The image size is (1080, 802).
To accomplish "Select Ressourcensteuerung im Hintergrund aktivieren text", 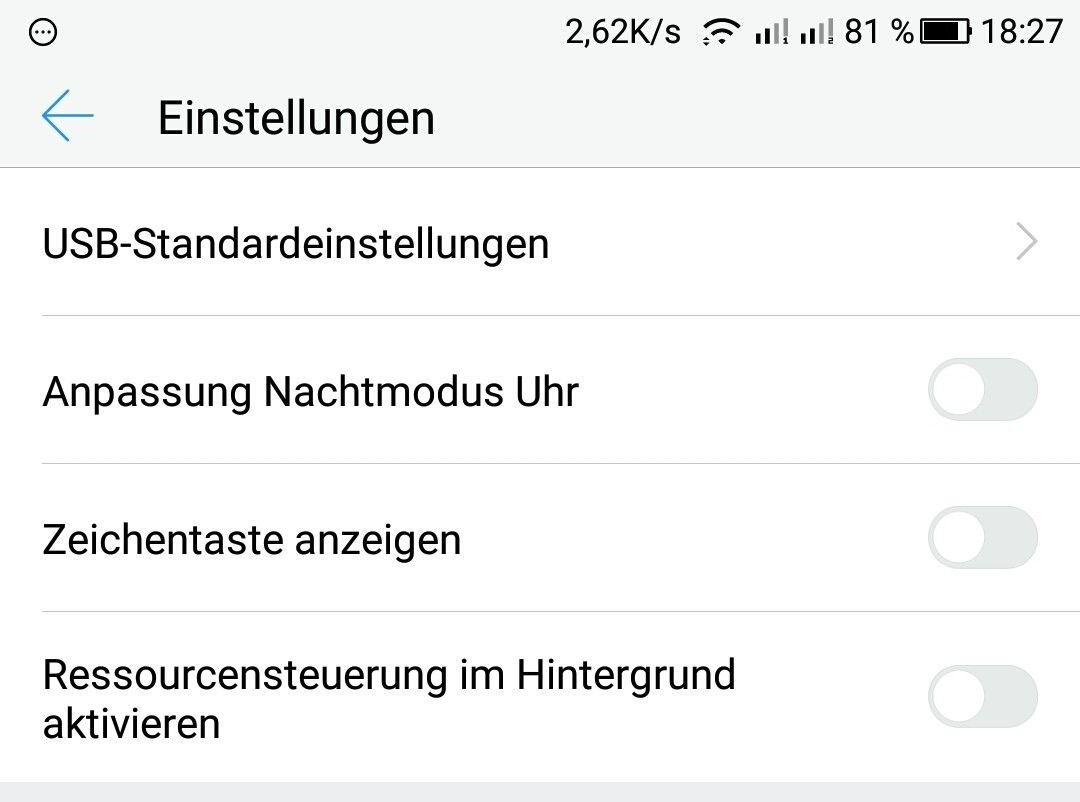I will pos(389,698).
